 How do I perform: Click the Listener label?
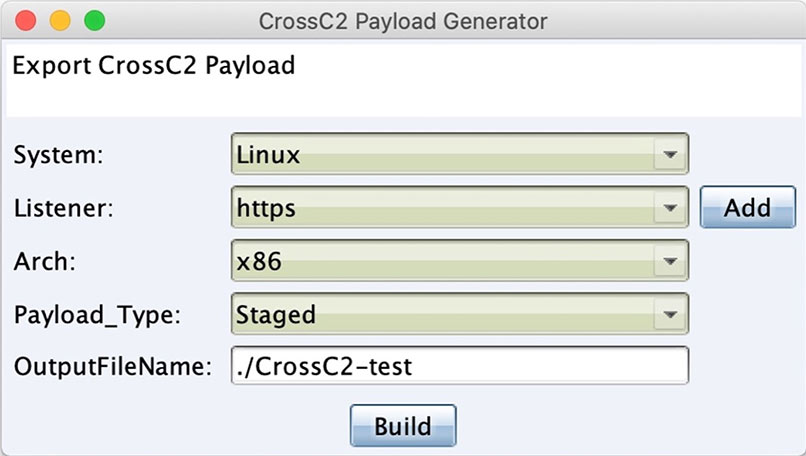click(x=64, y=208)
